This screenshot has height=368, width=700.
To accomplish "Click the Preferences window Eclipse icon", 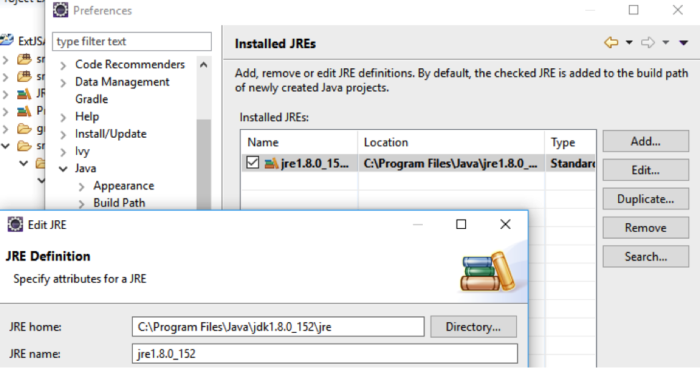I will [x=61, y=10].
